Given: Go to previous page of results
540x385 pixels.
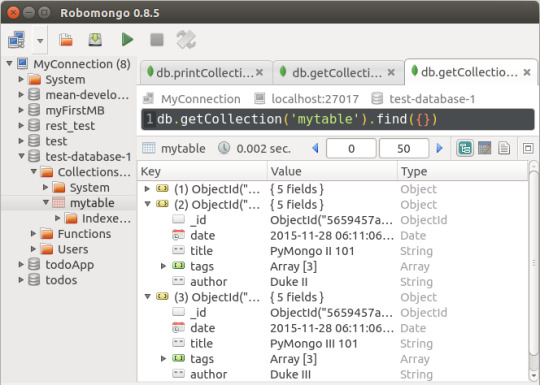Looking at the screenshot, I should 315,148.
